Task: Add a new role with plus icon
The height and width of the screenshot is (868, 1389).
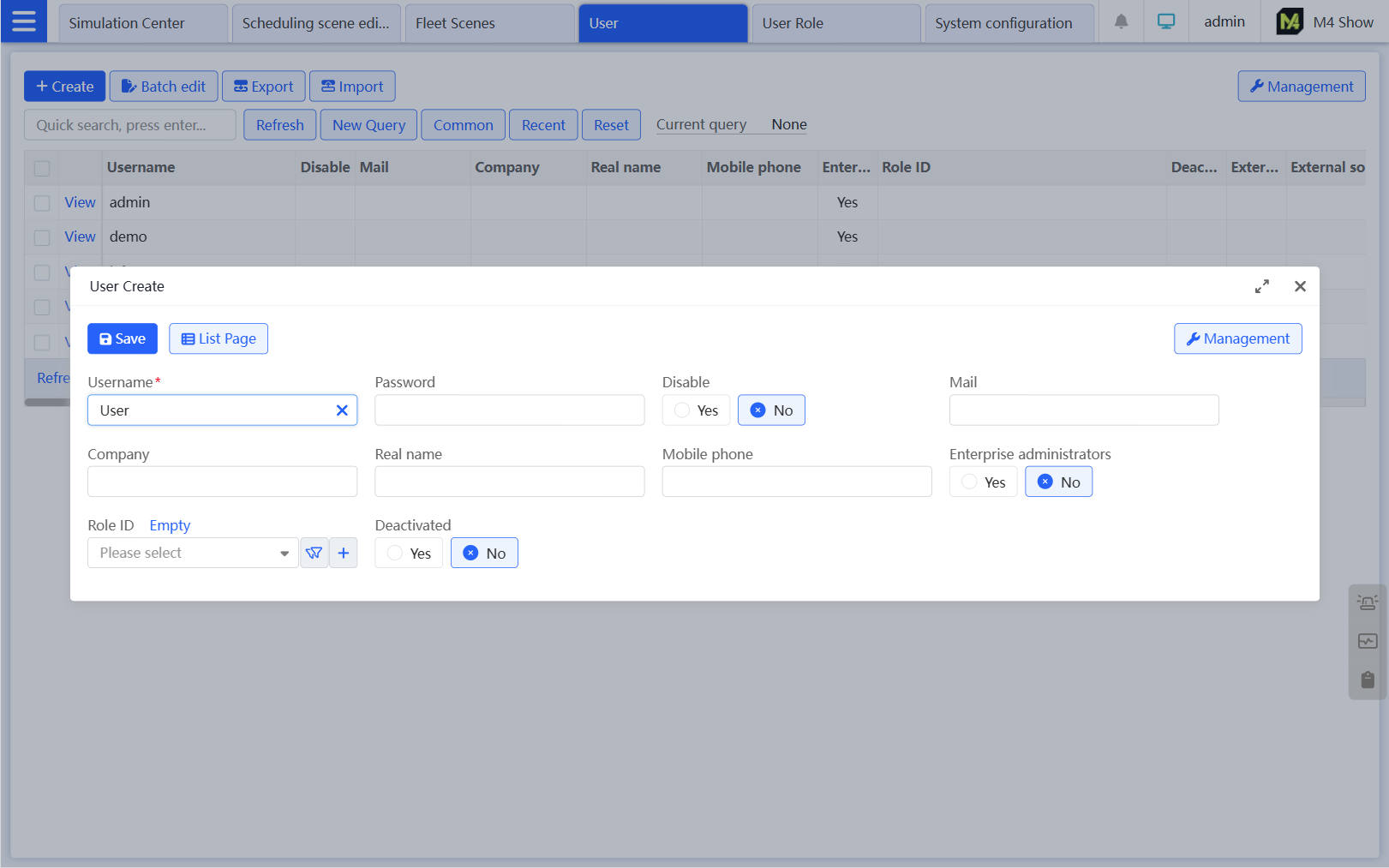Action: pyautogui.click(x=344, y=554)
